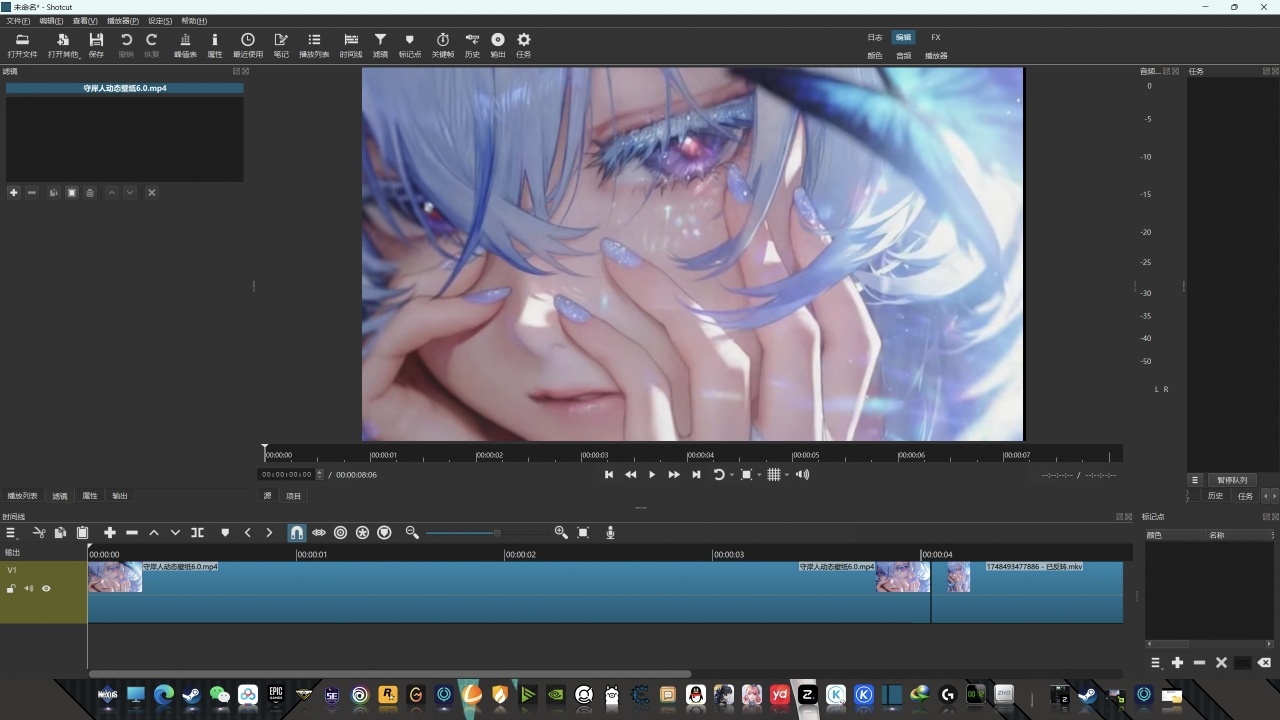Open the 设定(S) menu

(x=160, y=21)
